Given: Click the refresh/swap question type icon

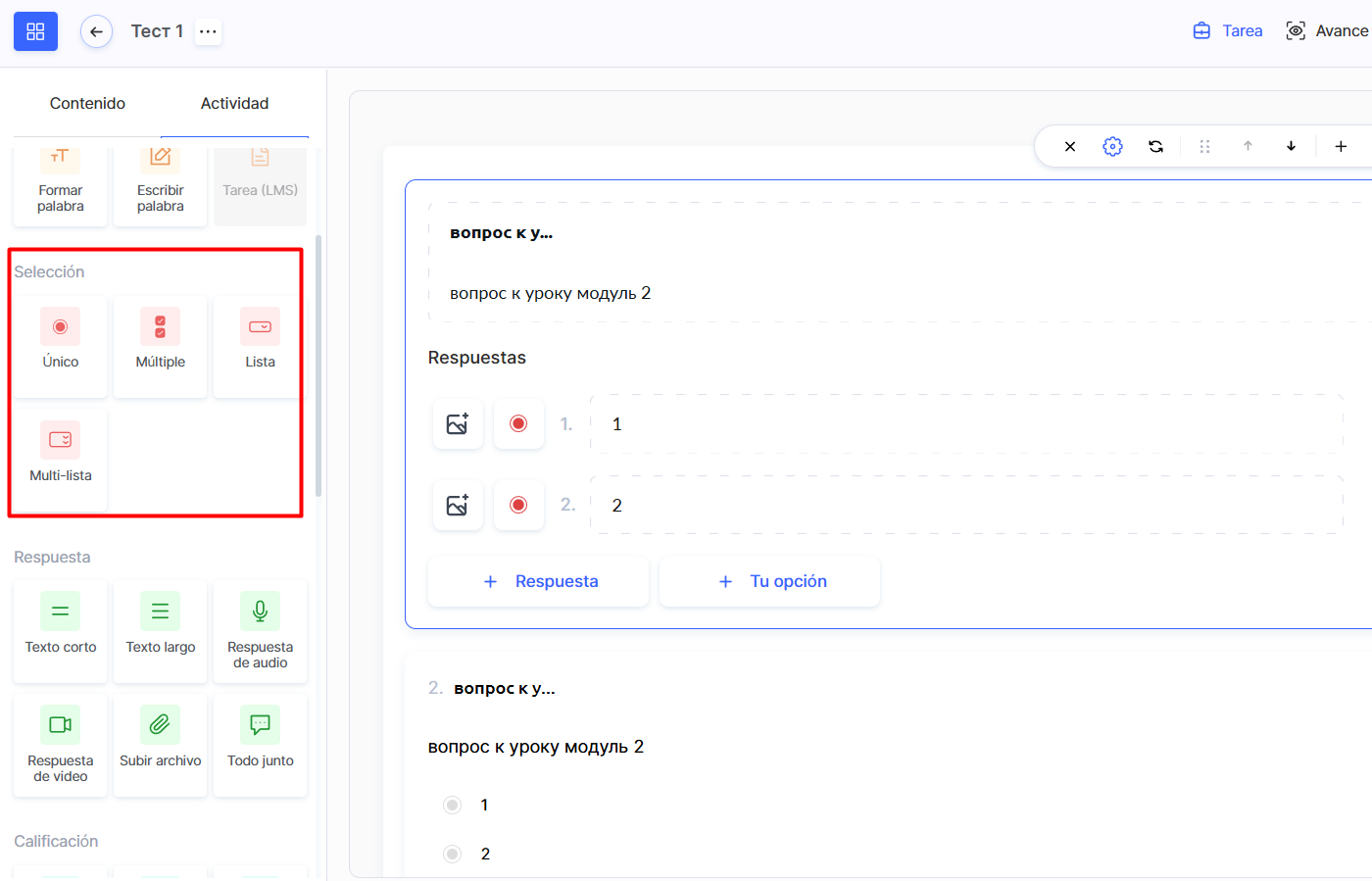Looking at the screenshot, I should 1156,146.
